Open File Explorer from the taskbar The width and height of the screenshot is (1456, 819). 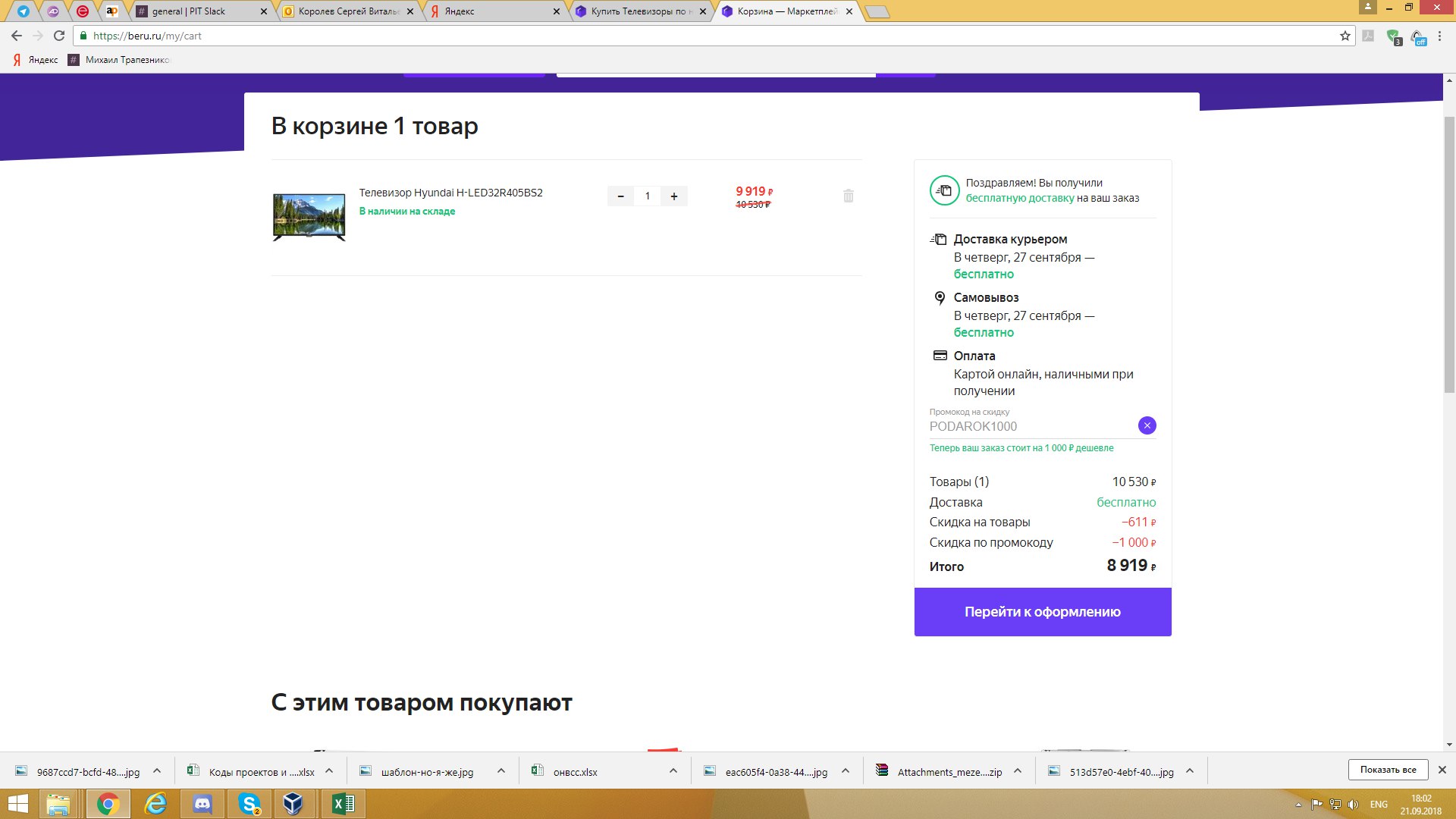(58, 804)
